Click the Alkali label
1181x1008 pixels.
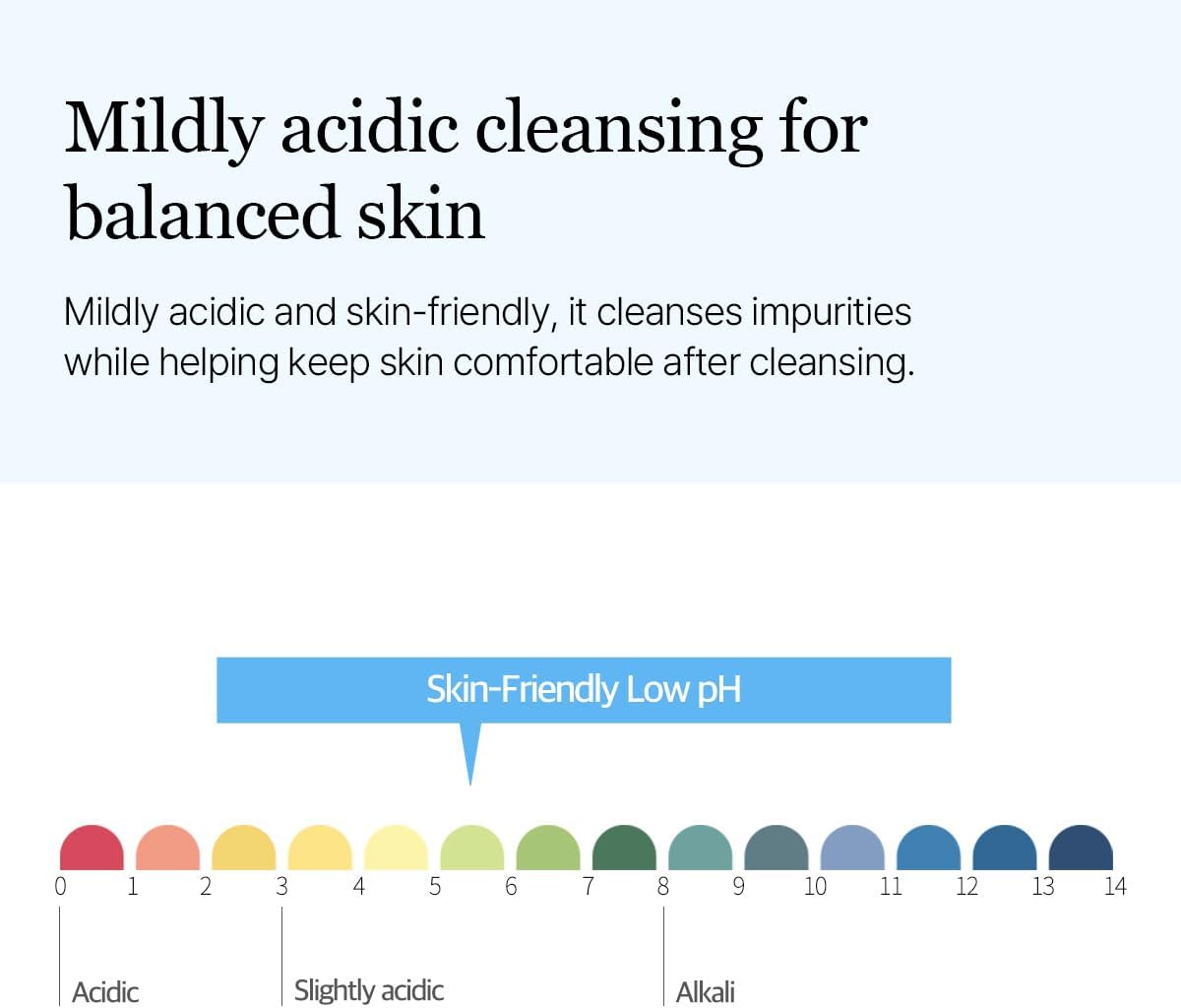(x=706, y=991)
